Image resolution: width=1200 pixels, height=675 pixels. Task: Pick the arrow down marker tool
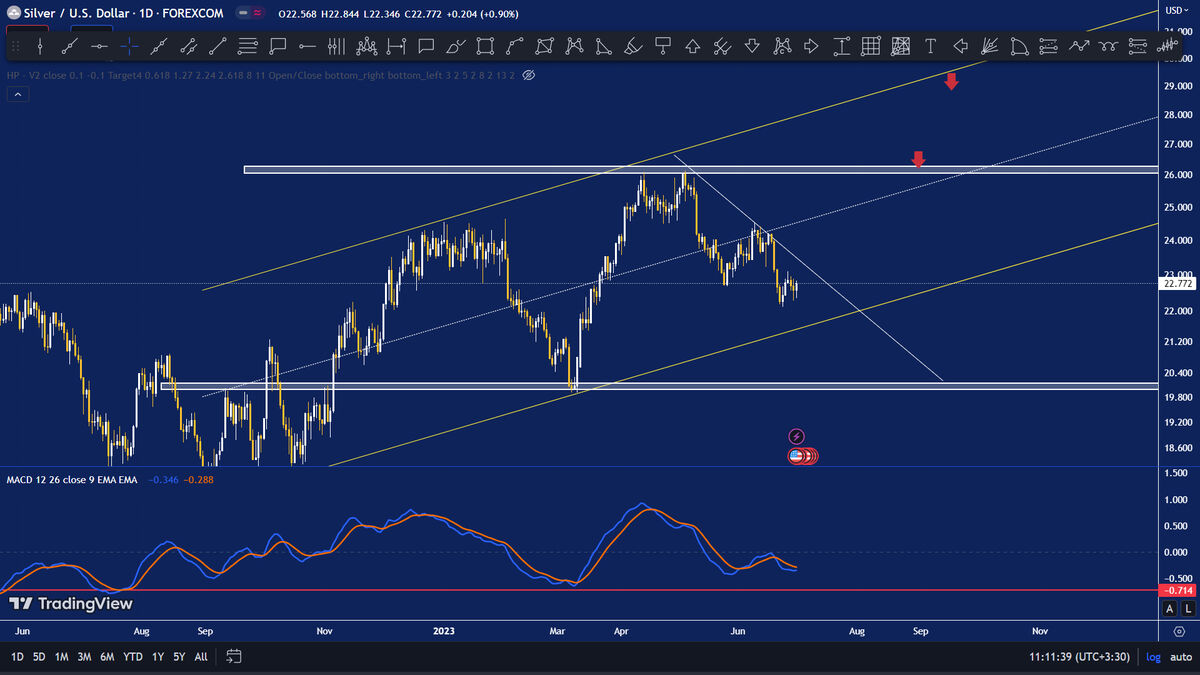click(x=751, y=46)
